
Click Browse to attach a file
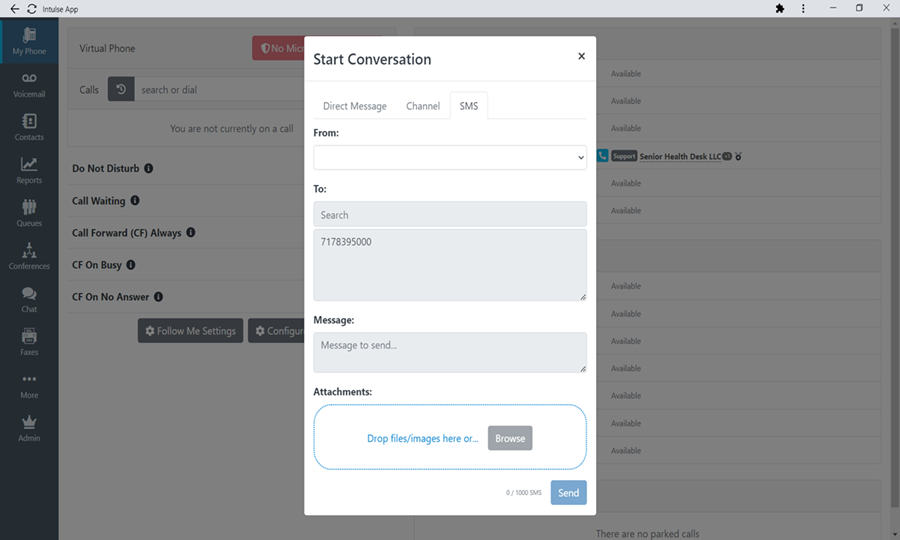[510, 438]
